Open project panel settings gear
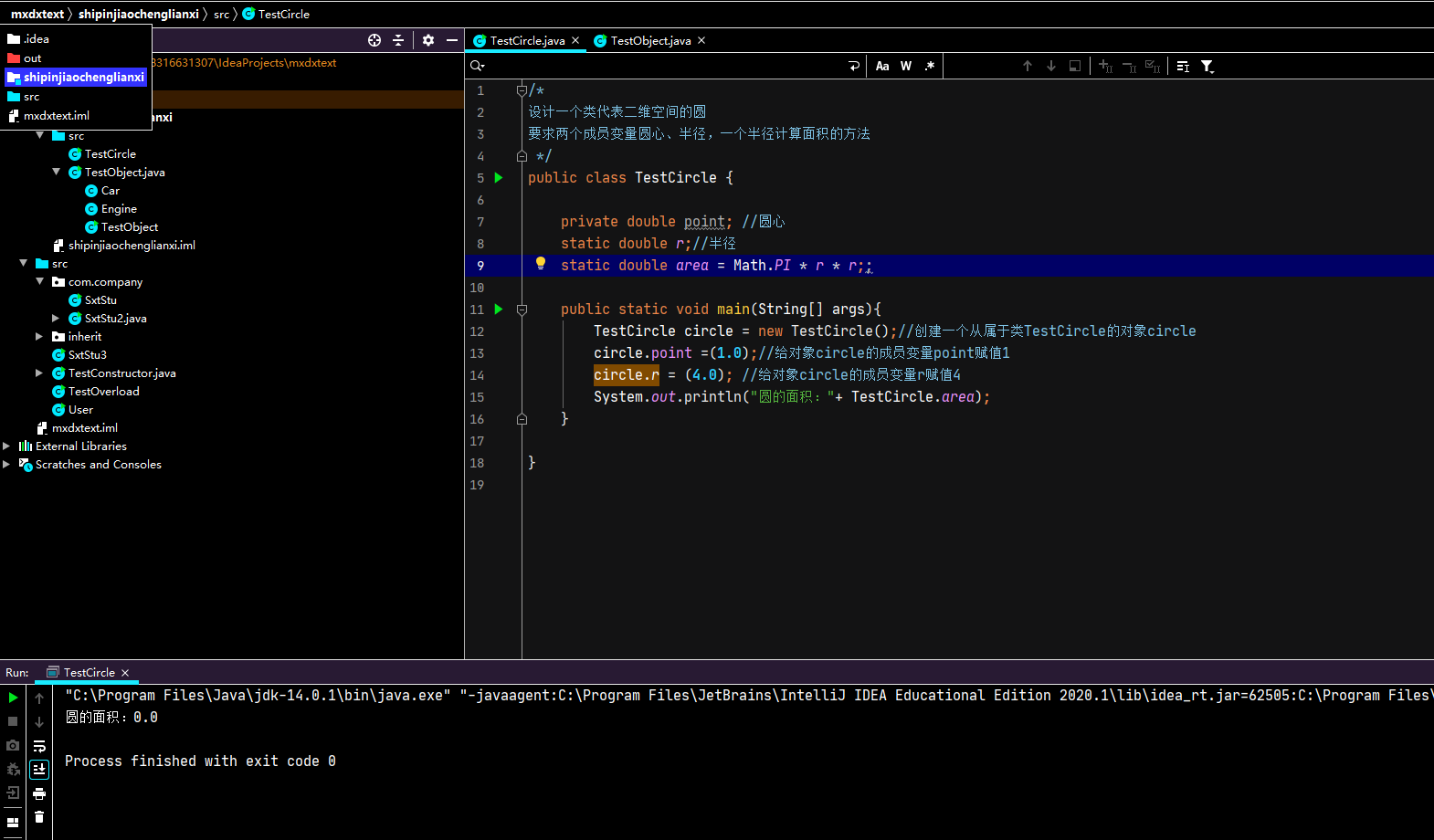 point(428,40)
